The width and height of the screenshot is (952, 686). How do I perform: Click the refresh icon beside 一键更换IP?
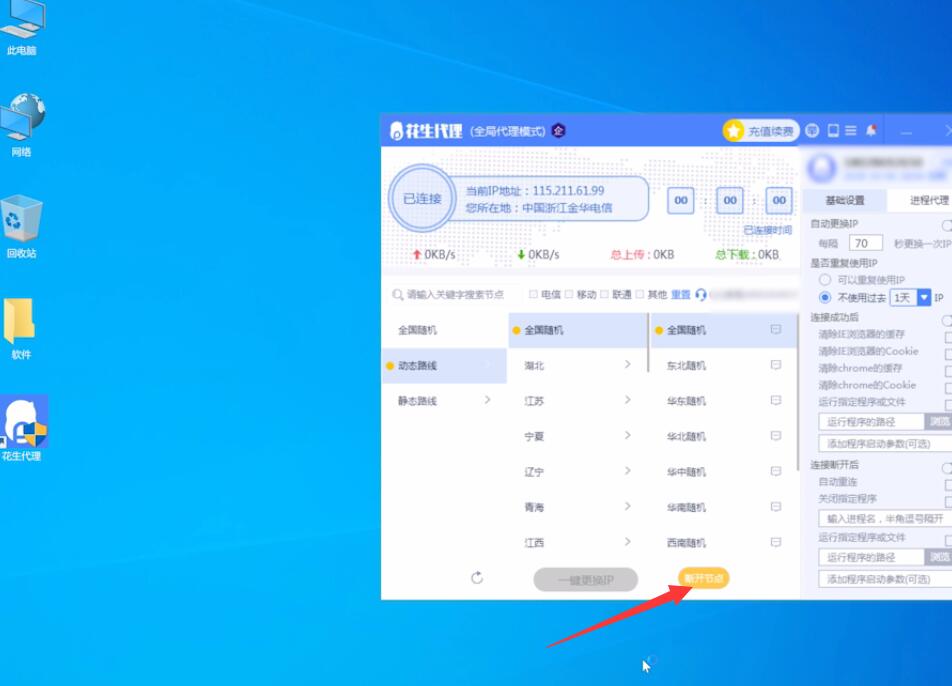(x=477, y=577)
